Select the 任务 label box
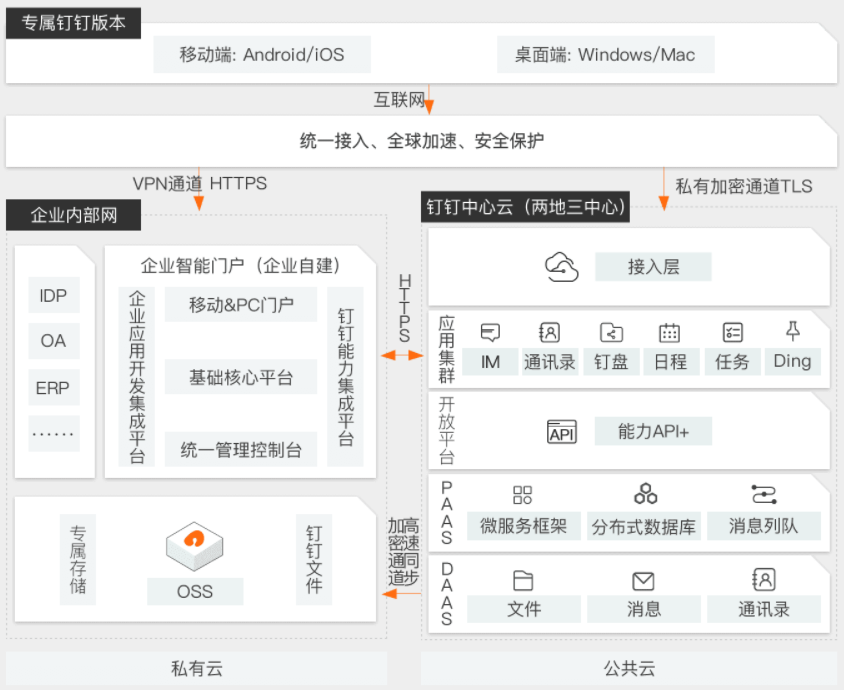The image size is (844, 690). [732, 362]
